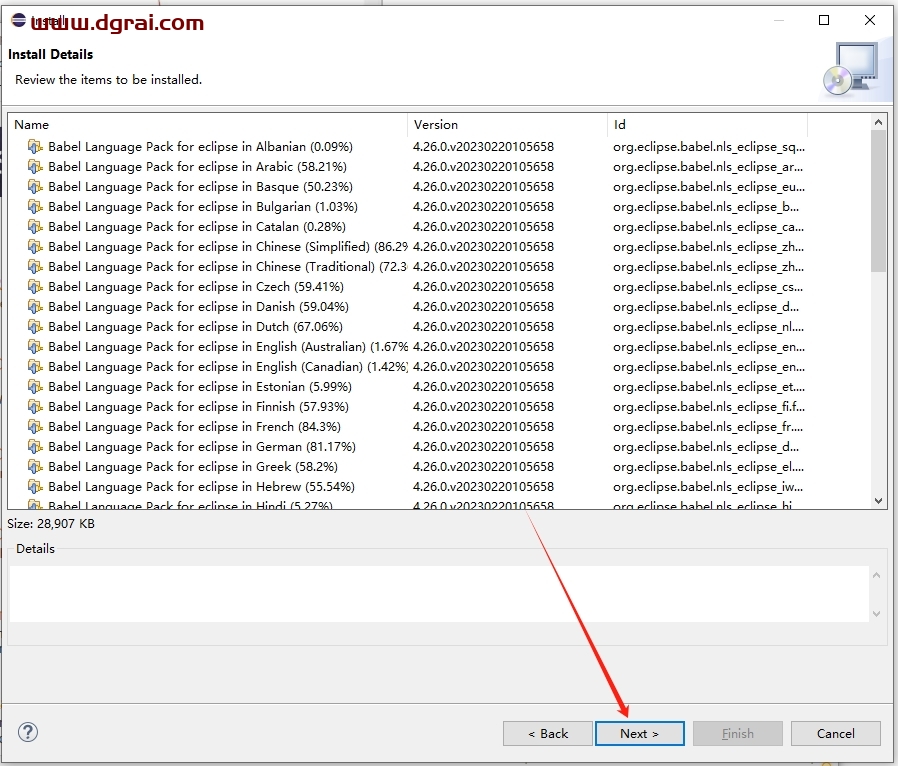Click Id org.eclipse.babel.nls_eclipse_eu...
This screenshot has height=766, width=898.
[x=708, y=187]
